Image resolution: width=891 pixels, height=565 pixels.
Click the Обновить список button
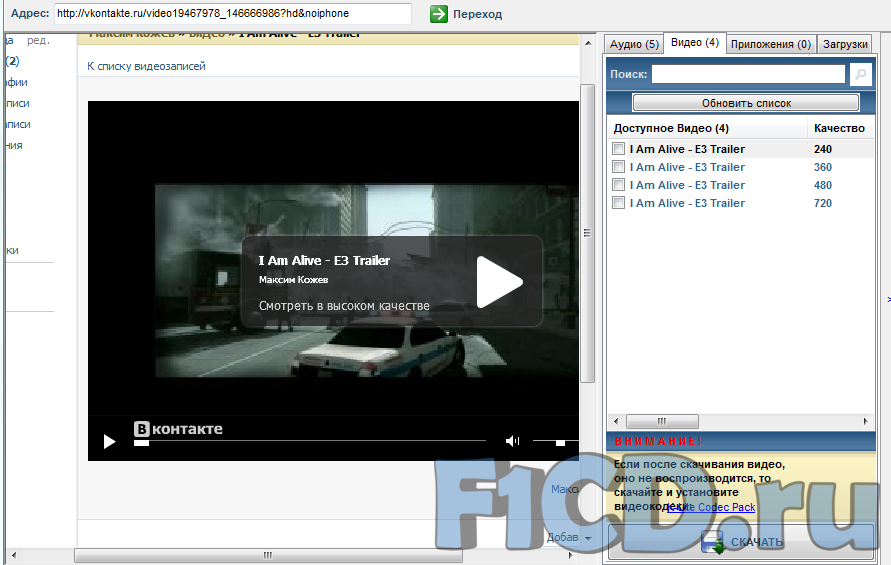click(746, 103)
